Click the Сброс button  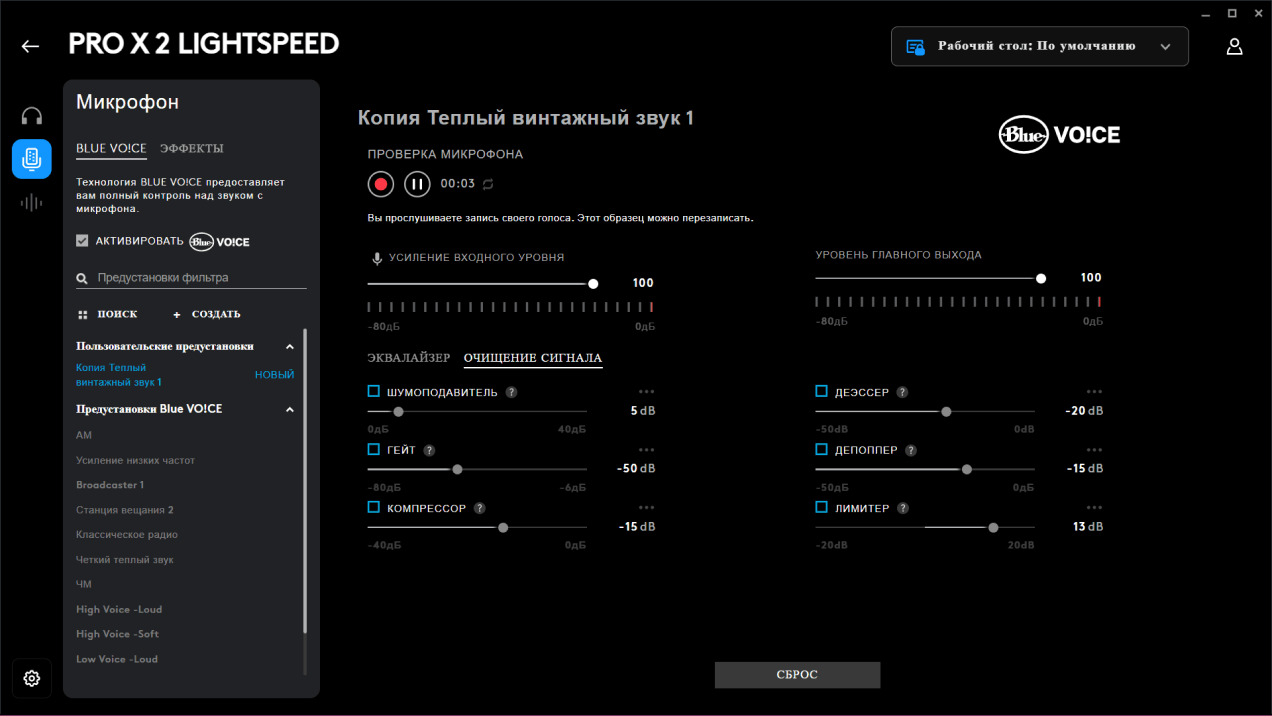click(797, 675)
